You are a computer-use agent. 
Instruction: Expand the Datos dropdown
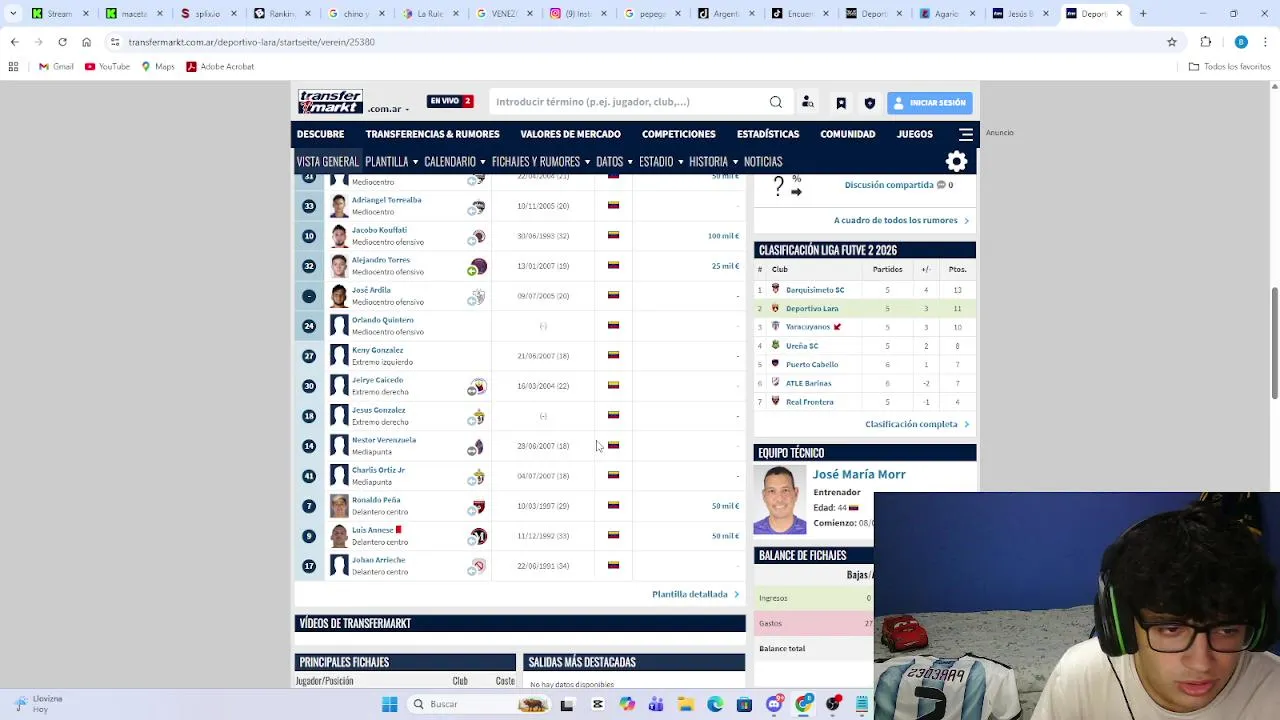click(x=614, y=161)
